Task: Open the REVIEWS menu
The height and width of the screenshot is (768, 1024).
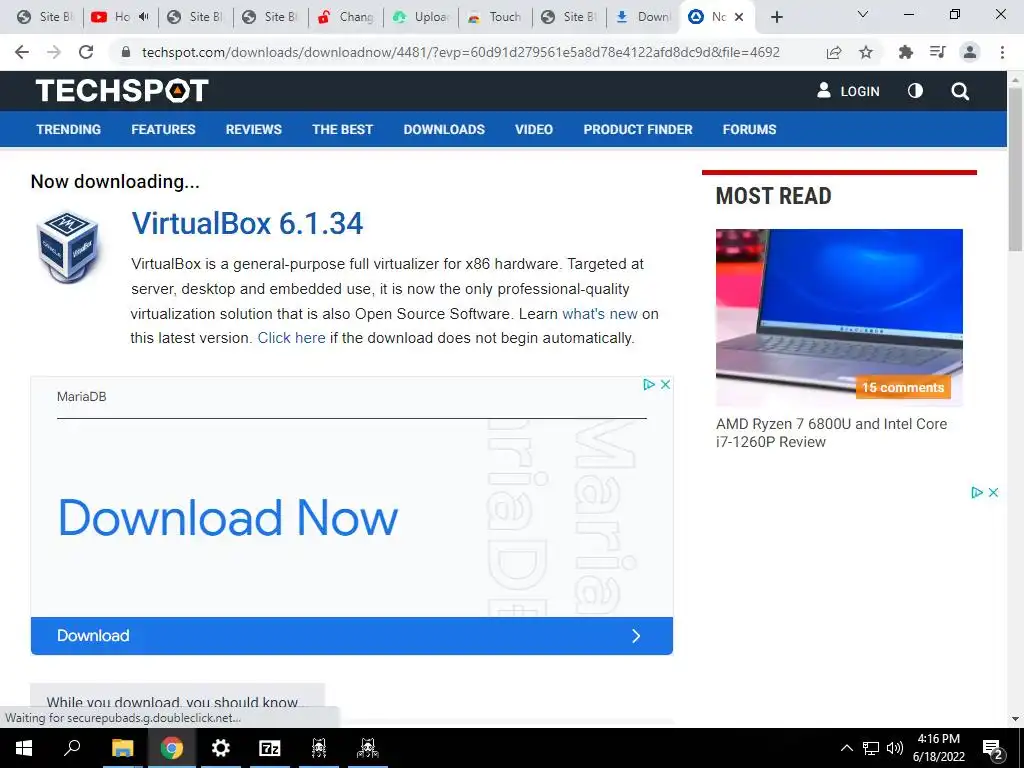Action: point(253,129)
